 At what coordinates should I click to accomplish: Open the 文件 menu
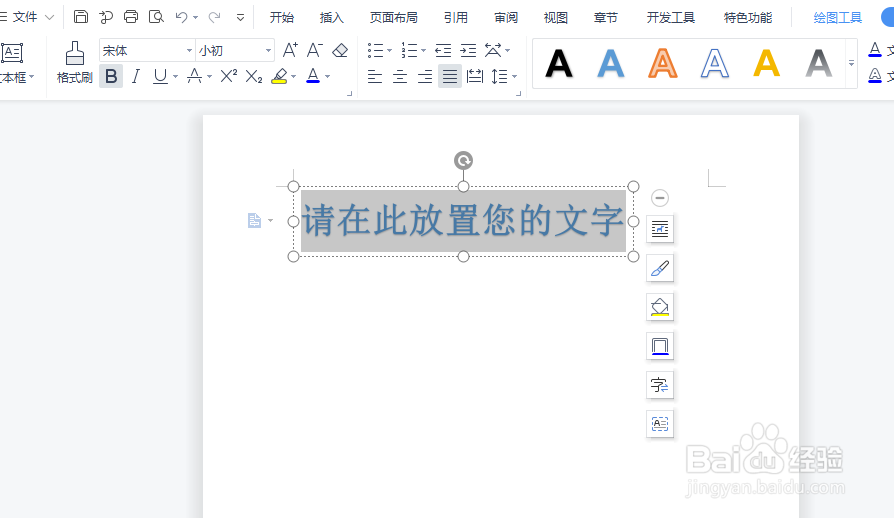point(25,17)
